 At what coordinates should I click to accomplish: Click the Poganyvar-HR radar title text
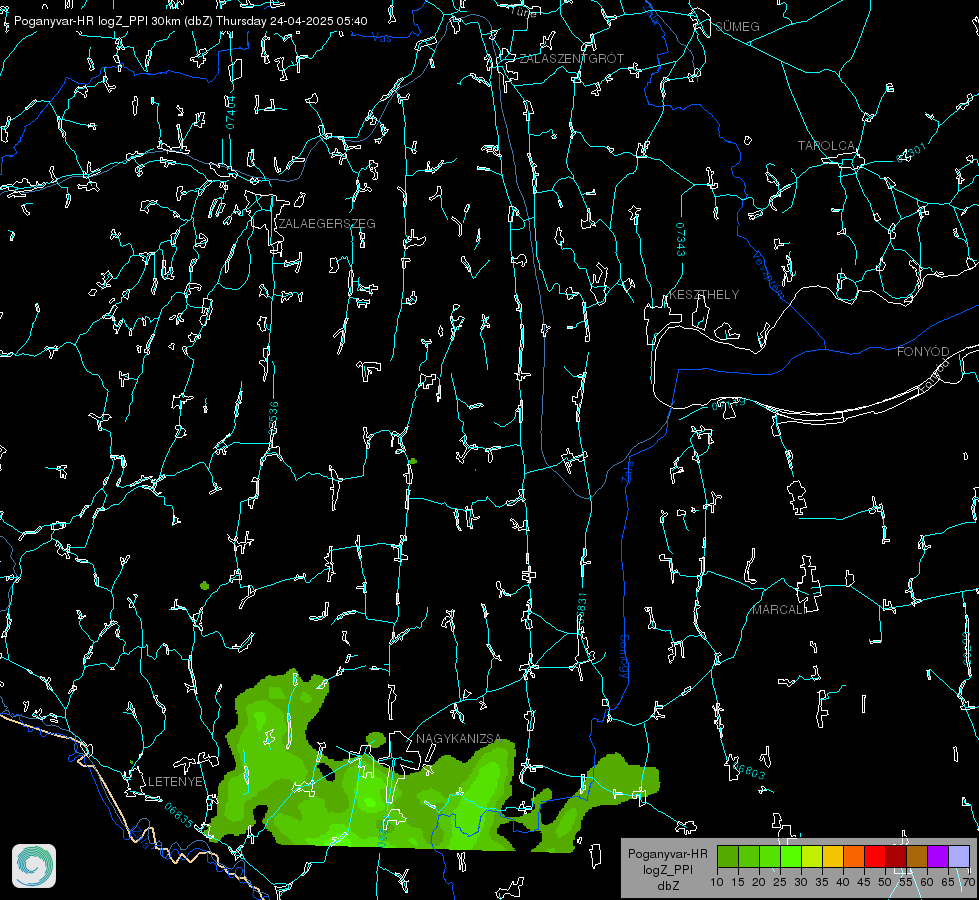(190, 21)
